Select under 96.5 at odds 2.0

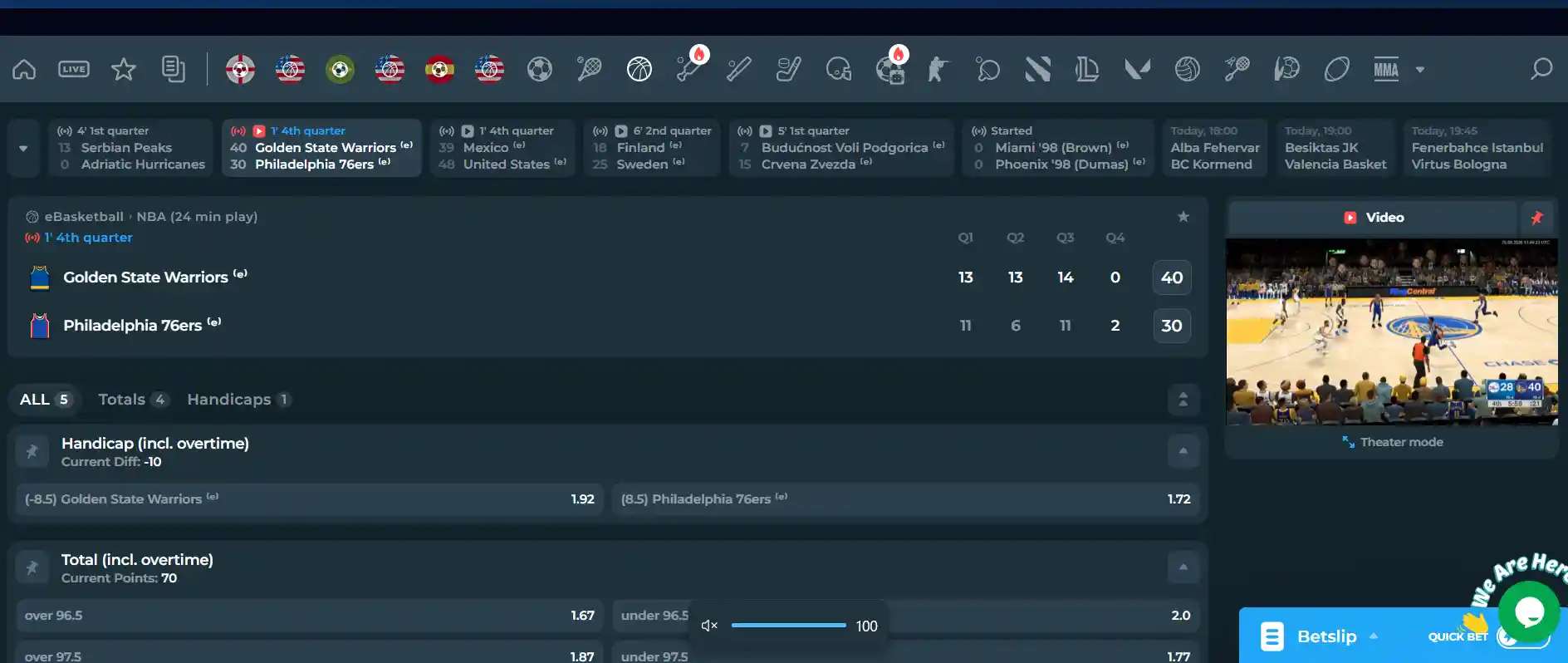coord(906,616)
